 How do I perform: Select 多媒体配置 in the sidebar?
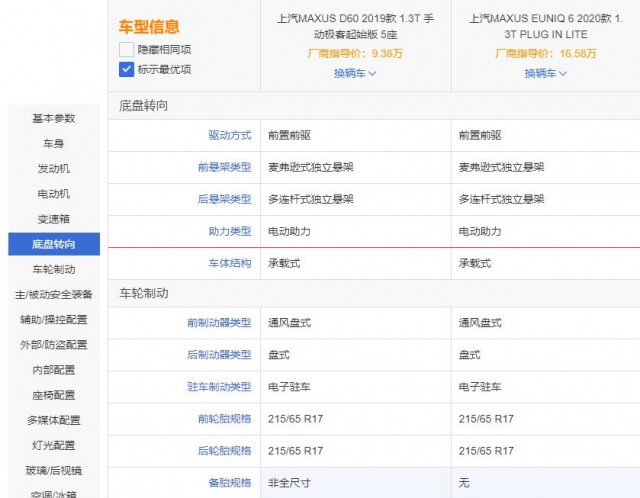tap(54, 420)
